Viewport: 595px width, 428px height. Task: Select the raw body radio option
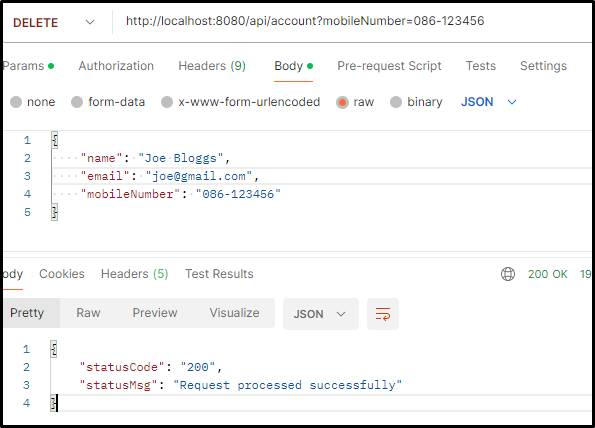(342, 102)
